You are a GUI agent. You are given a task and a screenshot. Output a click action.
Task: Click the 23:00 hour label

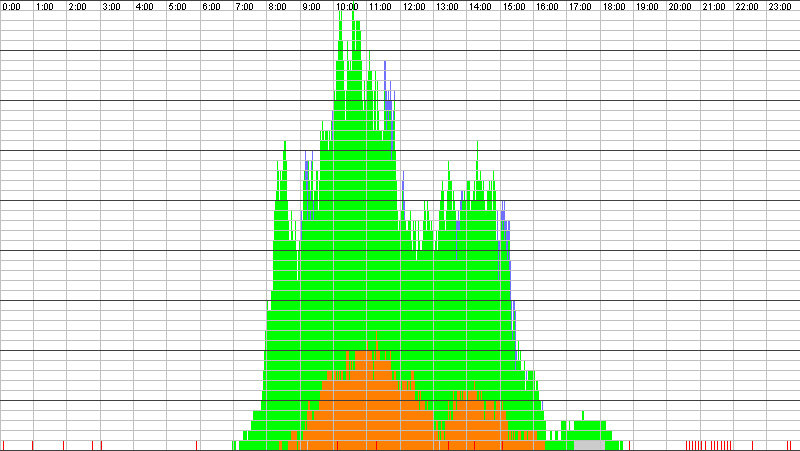pos(780,7)
